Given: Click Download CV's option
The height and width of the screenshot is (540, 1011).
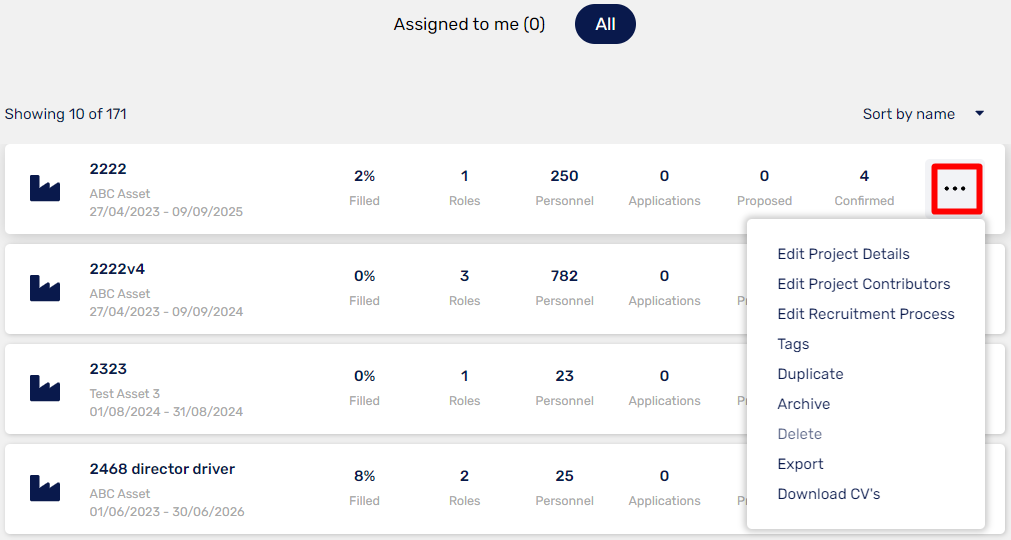Looking at the screenshot, I should (x=828, y=494).
